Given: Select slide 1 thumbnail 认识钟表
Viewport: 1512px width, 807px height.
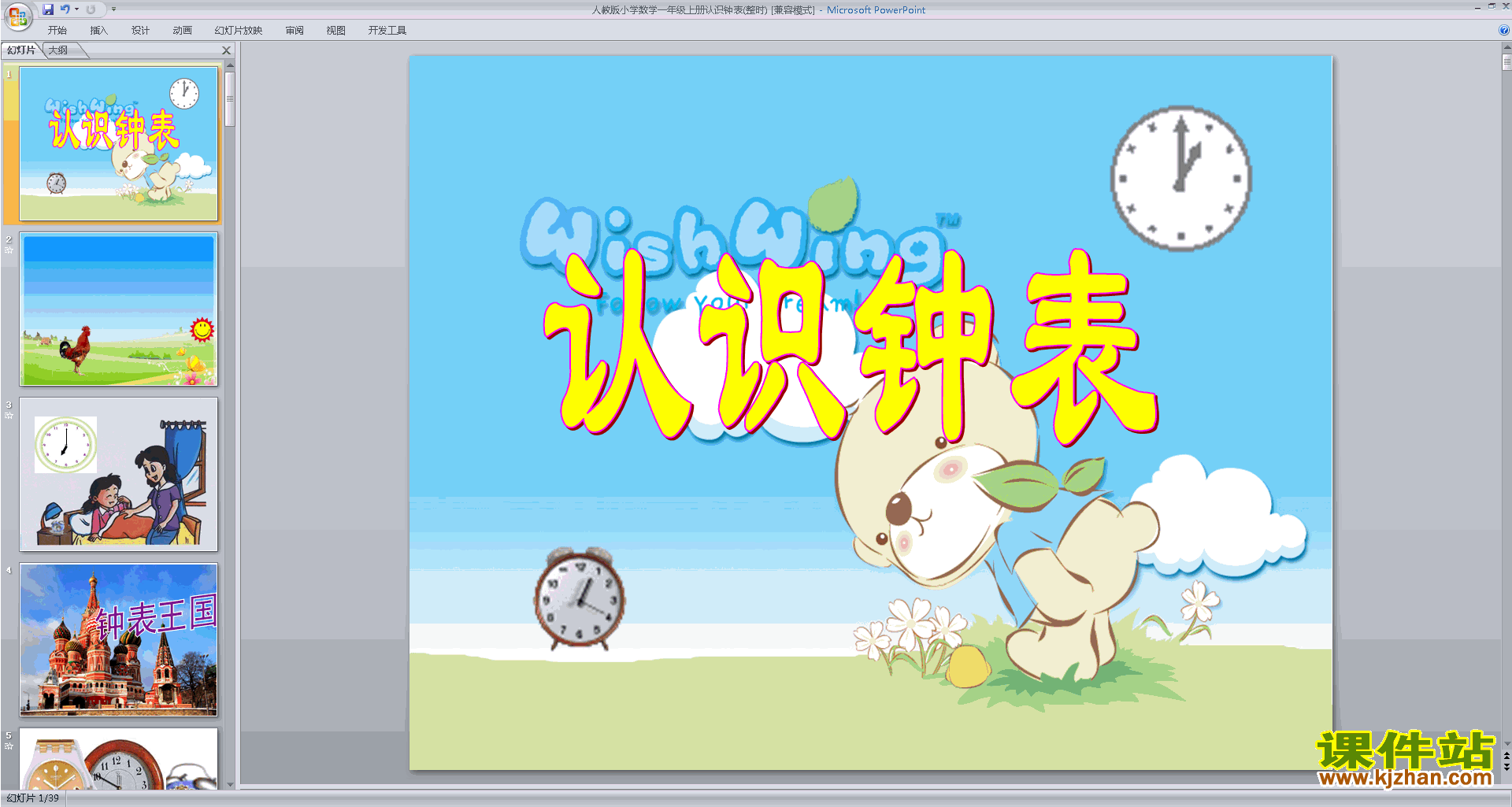Looking at the screenshot, I should [x=119, y=143].
